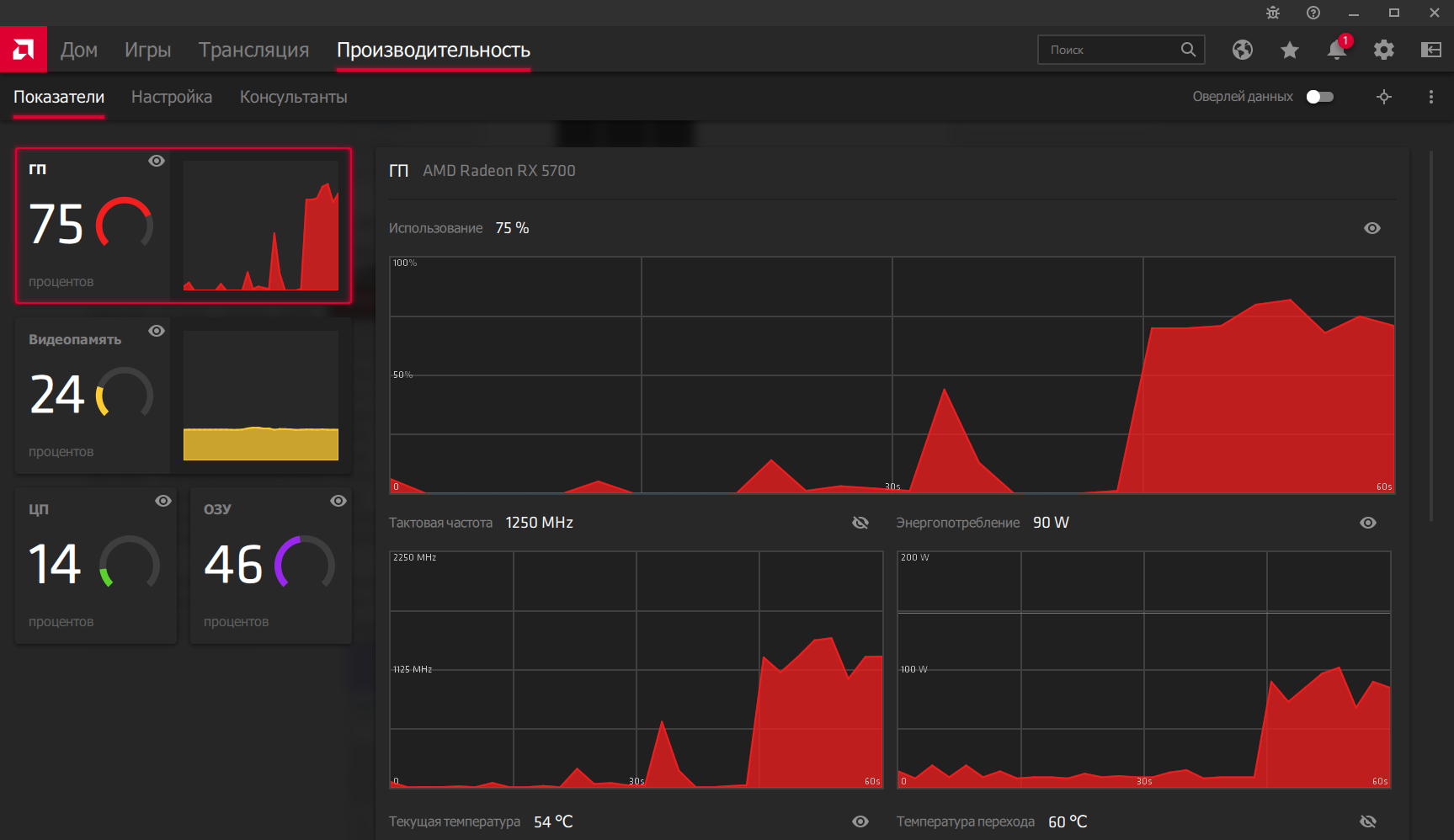Open the bug report icon in title bar
The height and width of the screenshot is (840, 1454).
pyautogui.click(x=1273, y=13)
